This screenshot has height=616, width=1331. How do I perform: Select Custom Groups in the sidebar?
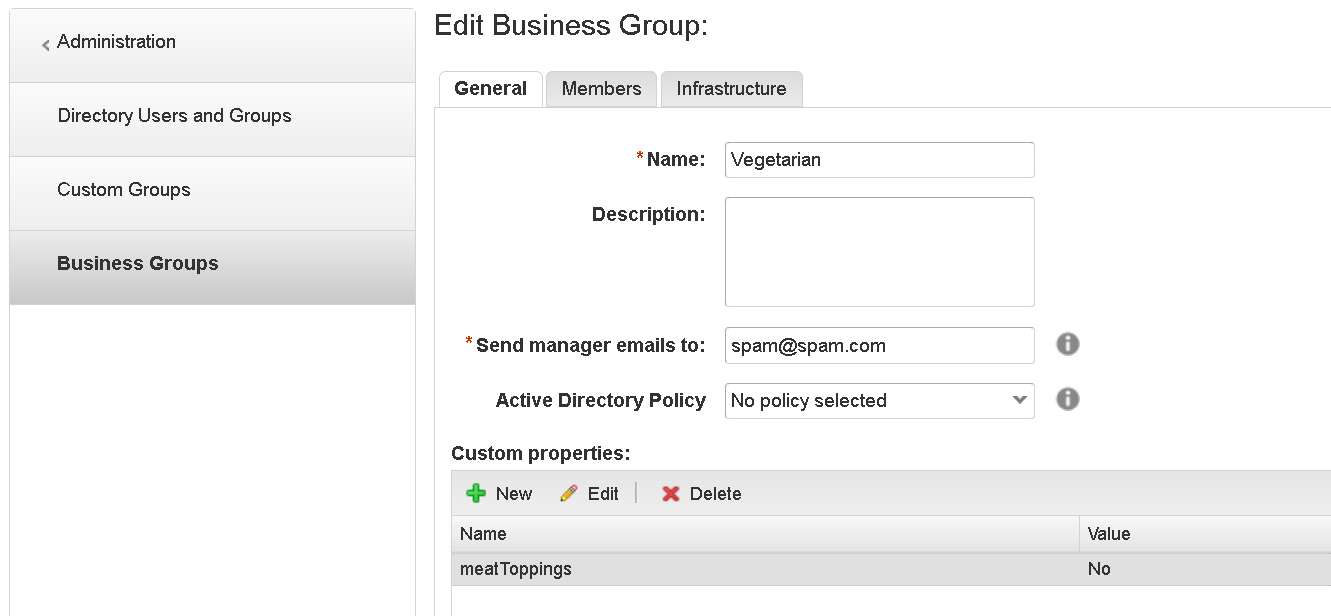(x=123, y=189)
